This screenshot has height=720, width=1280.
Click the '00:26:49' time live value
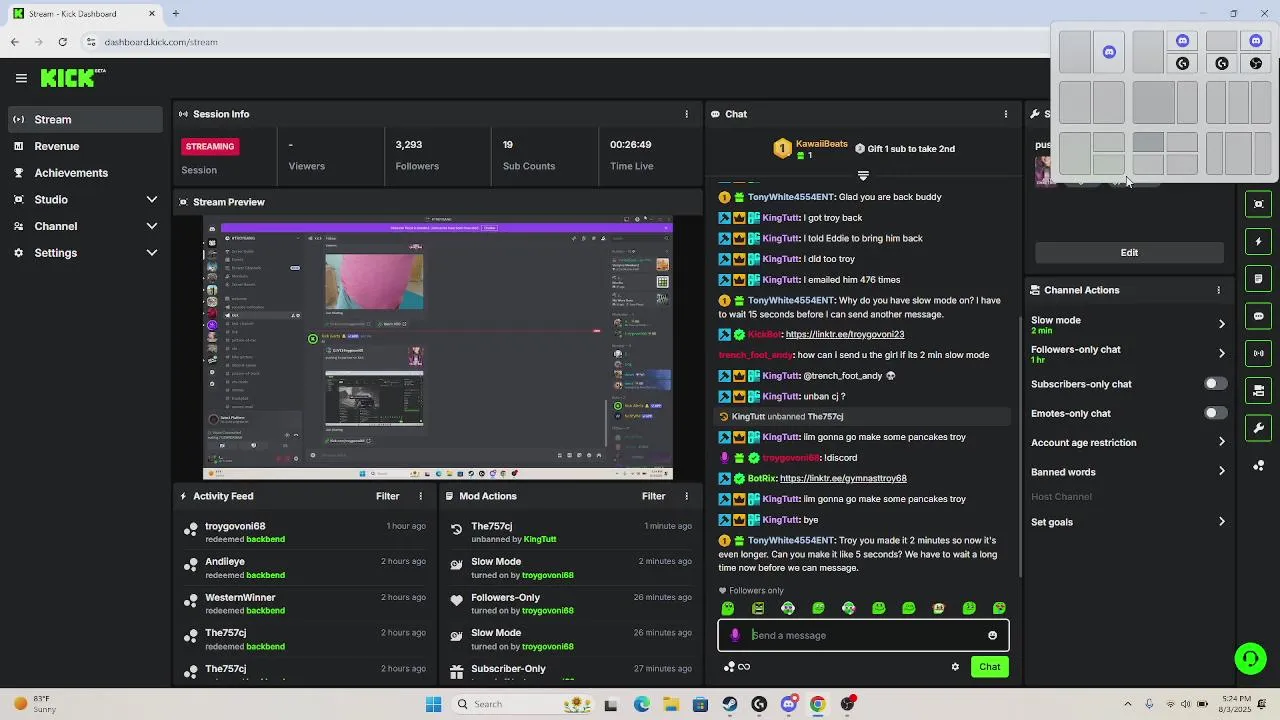point(631,145)
